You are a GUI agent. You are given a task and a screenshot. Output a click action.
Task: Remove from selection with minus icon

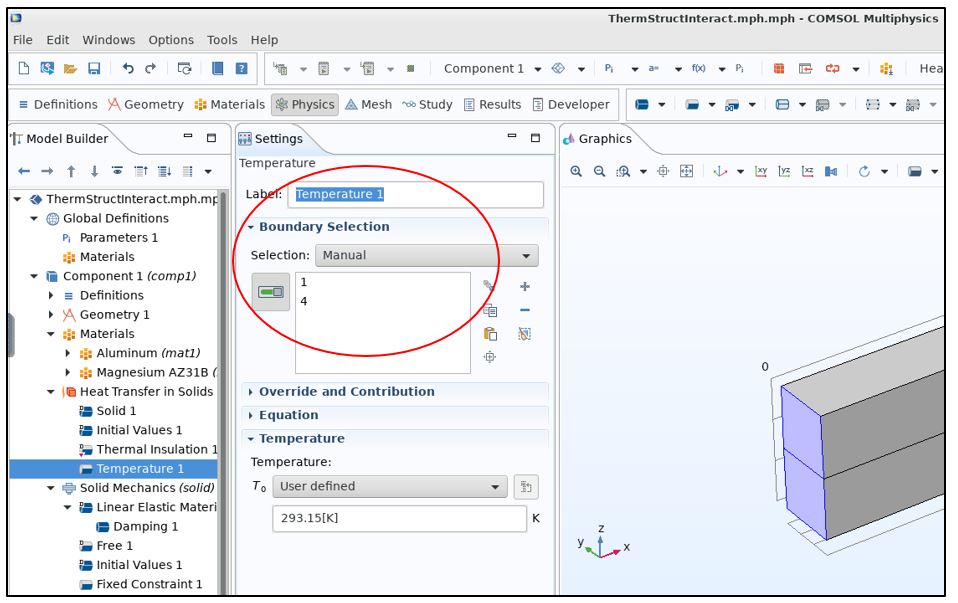524,310
